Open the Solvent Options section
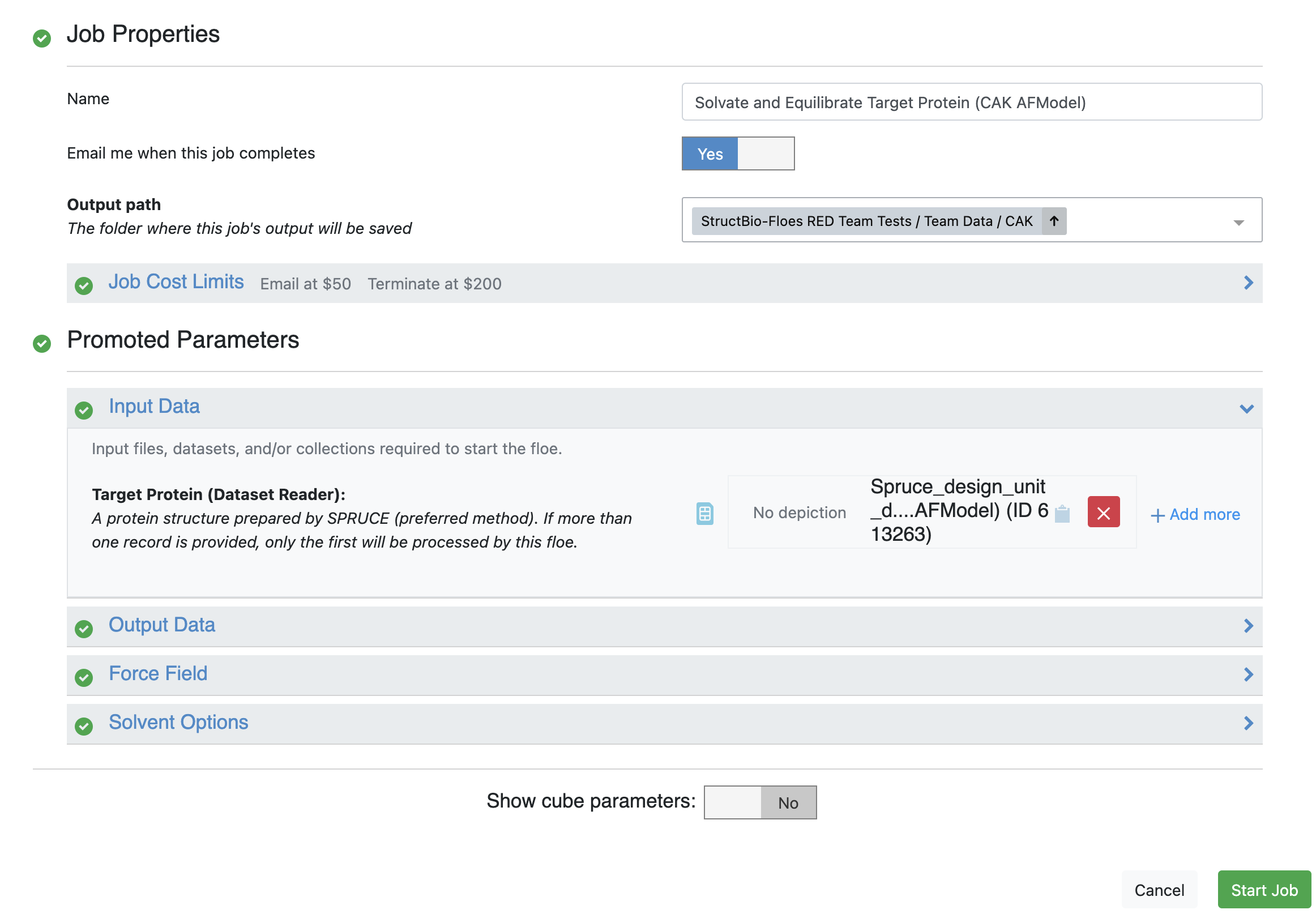 click(1248, 723)
